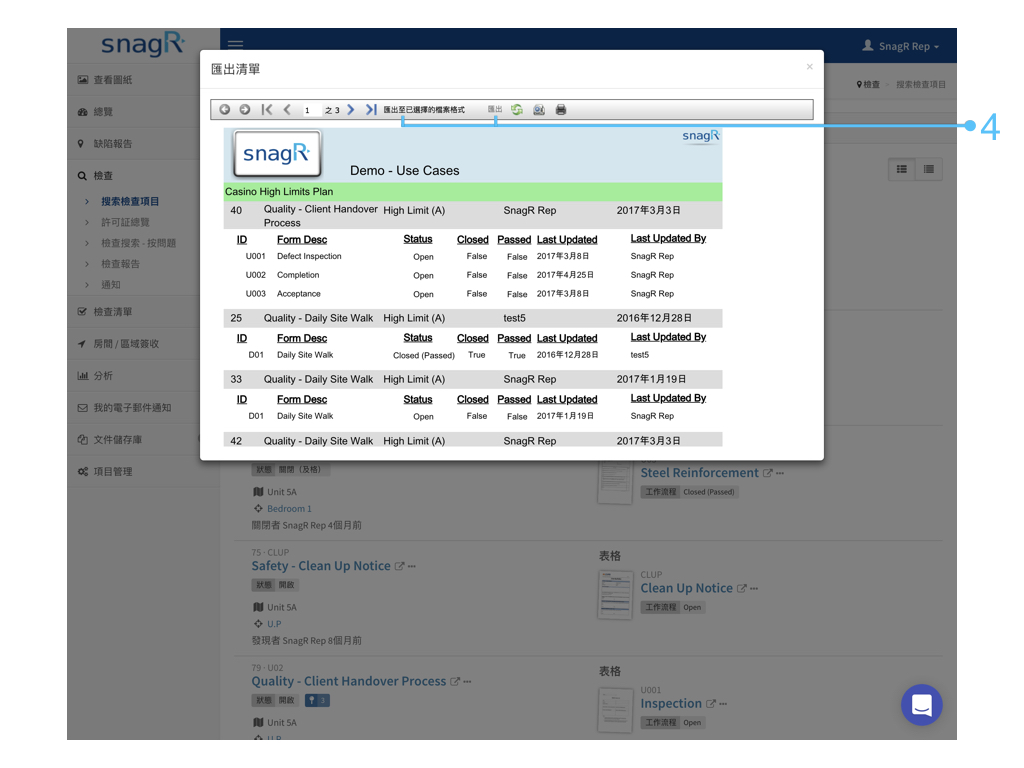This screenshot has width=1024, height=768.
Task: Open the chat support bubble
Action: (x=921, y=705)
